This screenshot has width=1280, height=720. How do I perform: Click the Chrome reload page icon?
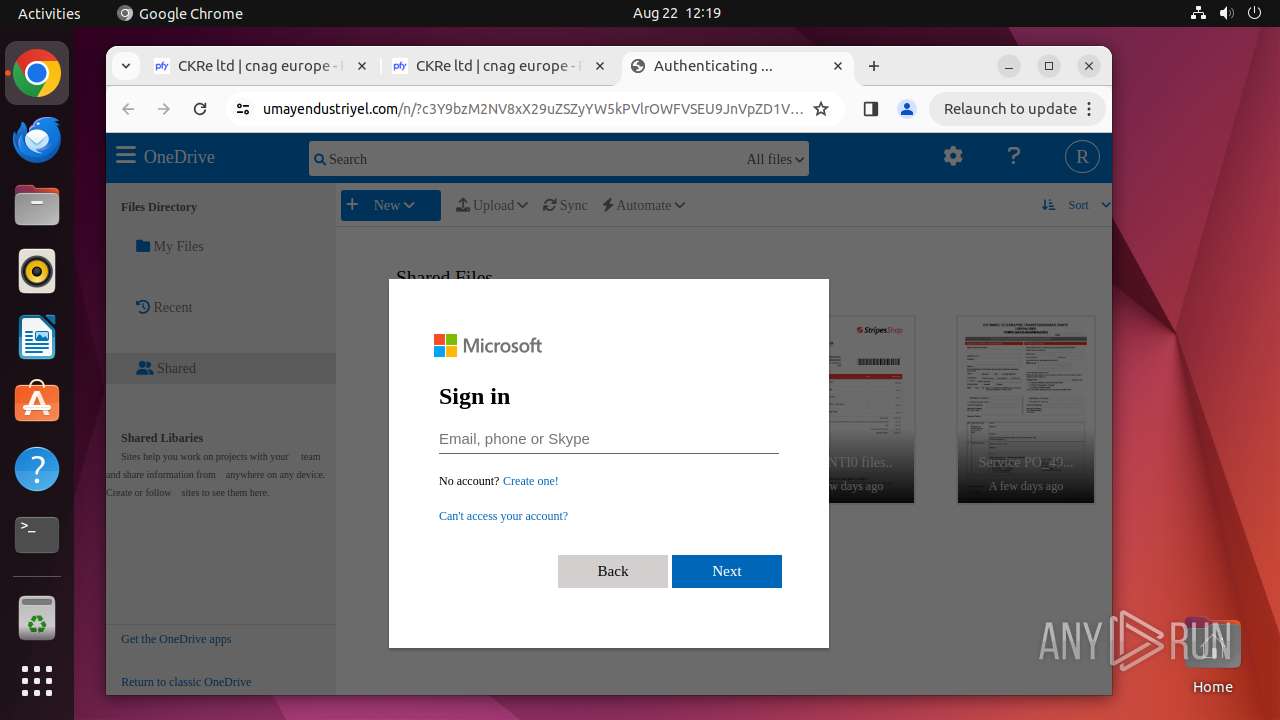[x=200, y=109]
